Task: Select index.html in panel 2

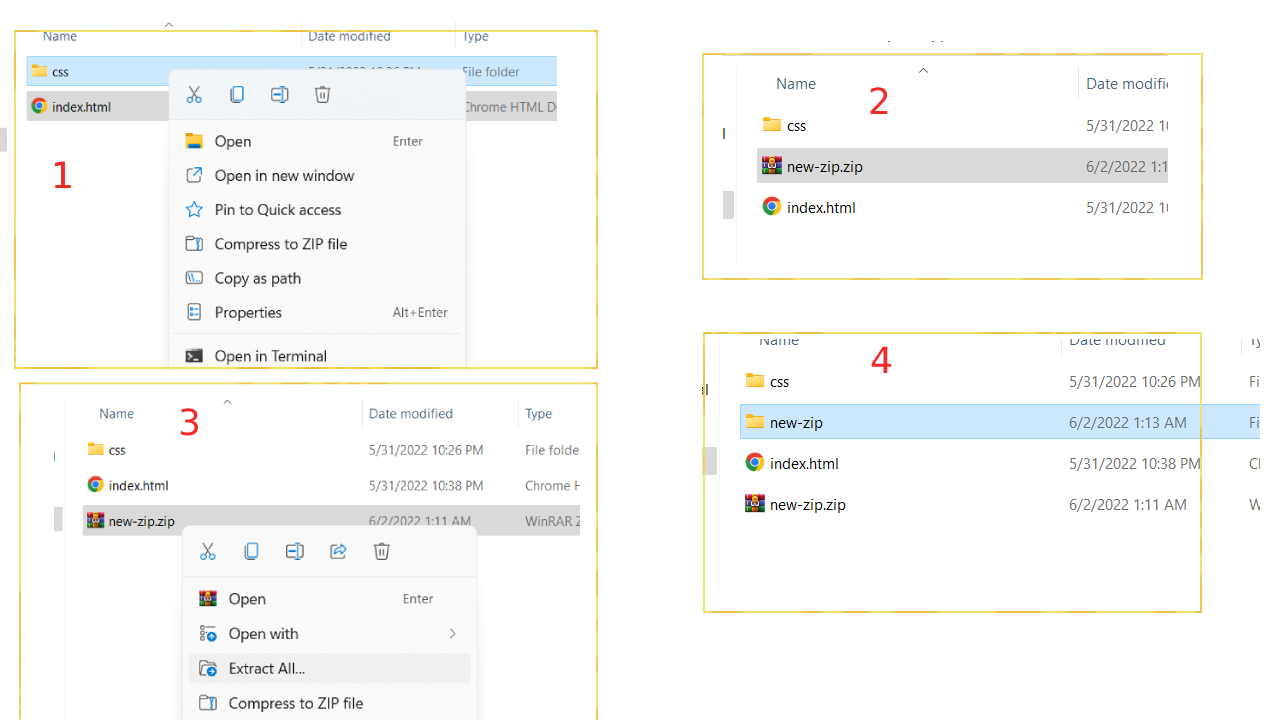Action: pyautogui.click(x=962, y=207)
